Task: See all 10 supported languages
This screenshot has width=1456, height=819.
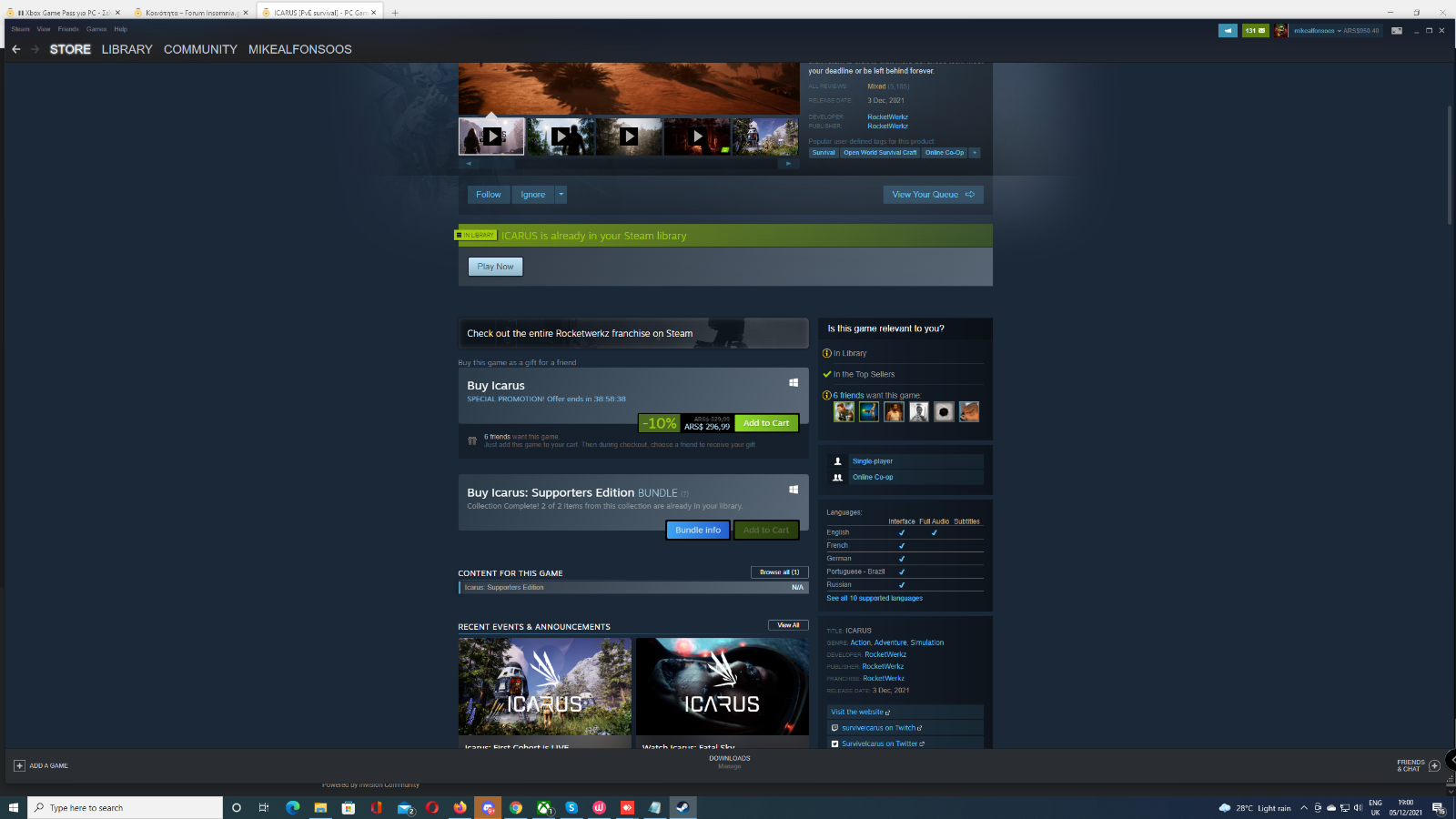Action: (875, 598)
